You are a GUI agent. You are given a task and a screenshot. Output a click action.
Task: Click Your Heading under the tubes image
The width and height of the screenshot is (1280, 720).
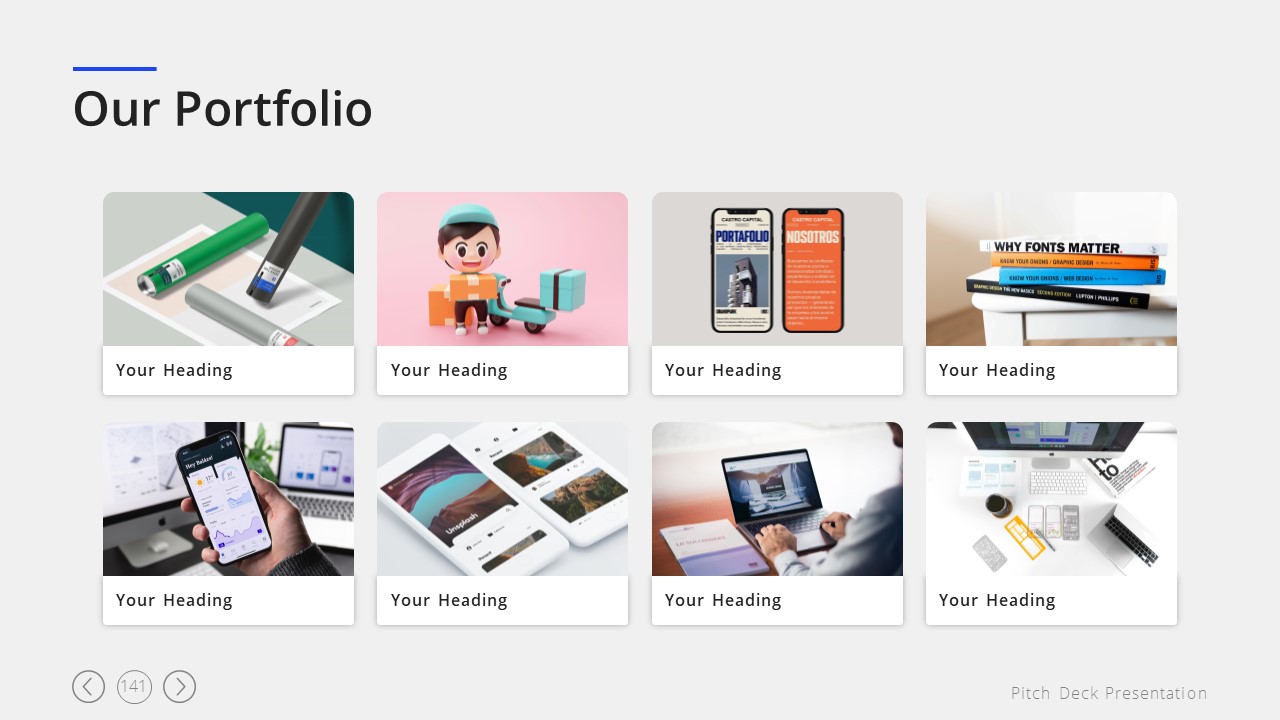[174, 371]
